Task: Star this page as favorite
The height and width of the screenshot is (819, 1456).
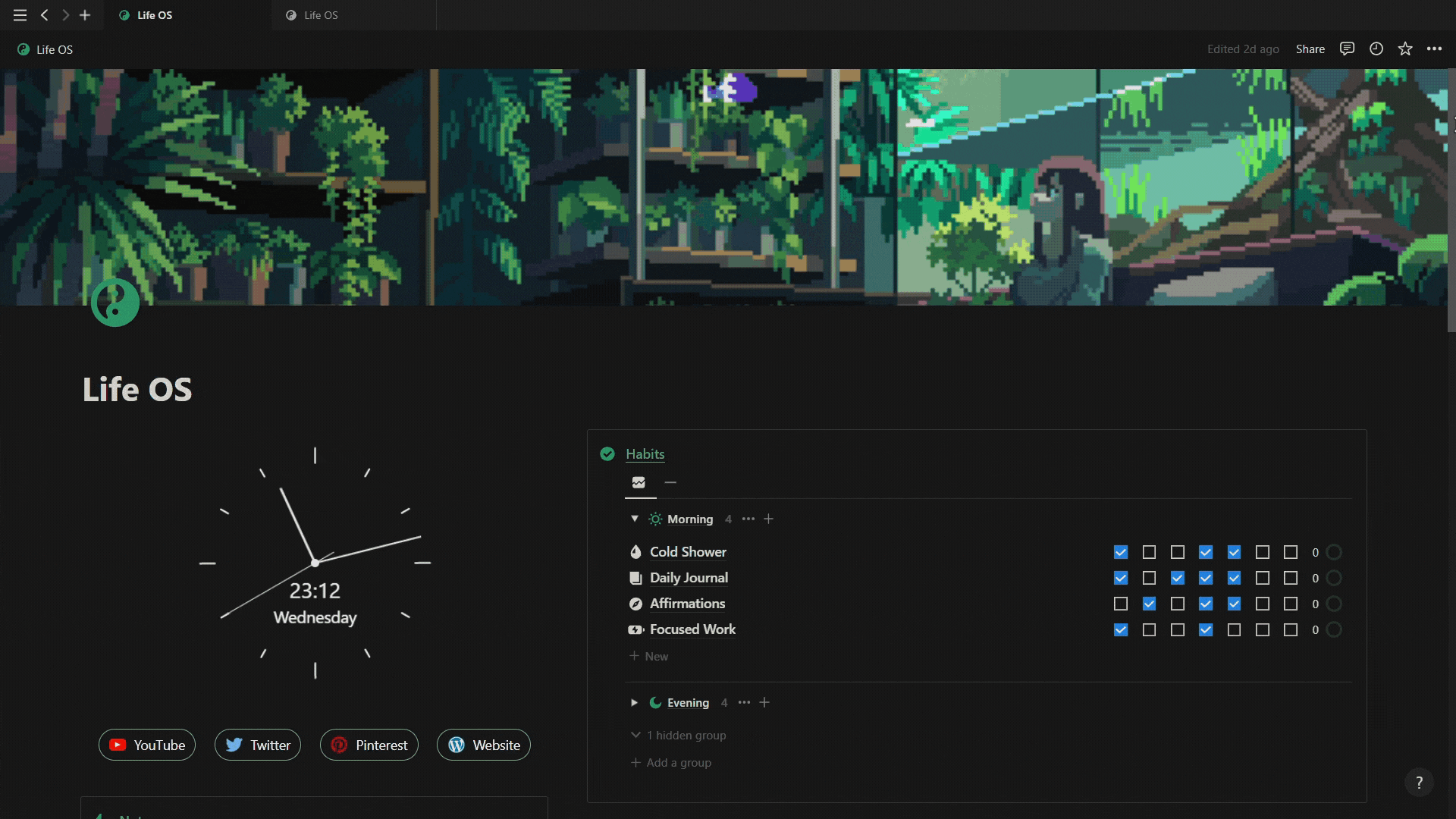Action: coord(1405,49)
